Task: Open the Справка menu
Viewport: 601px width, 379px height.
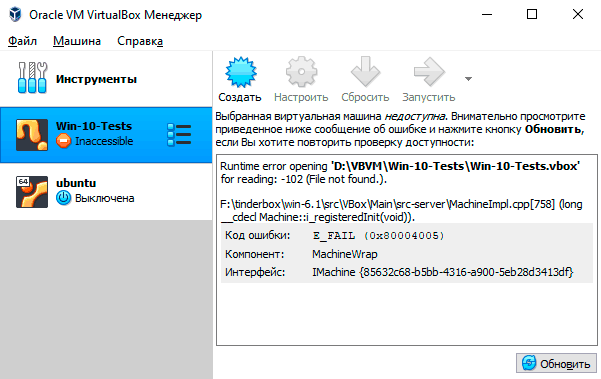Action: [x=140, y=41]
